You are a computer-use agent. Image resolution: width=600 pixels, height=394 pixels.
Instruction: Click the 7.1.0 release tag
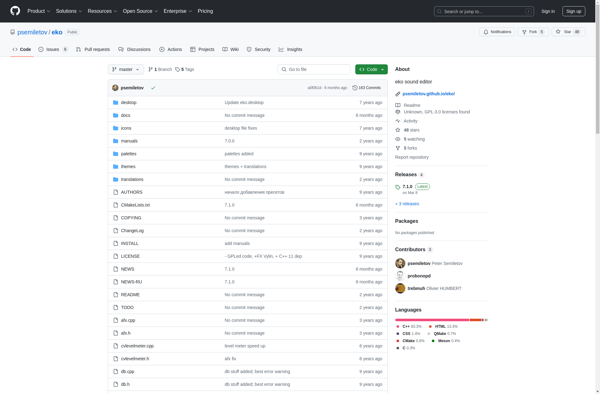click(407, 187)
